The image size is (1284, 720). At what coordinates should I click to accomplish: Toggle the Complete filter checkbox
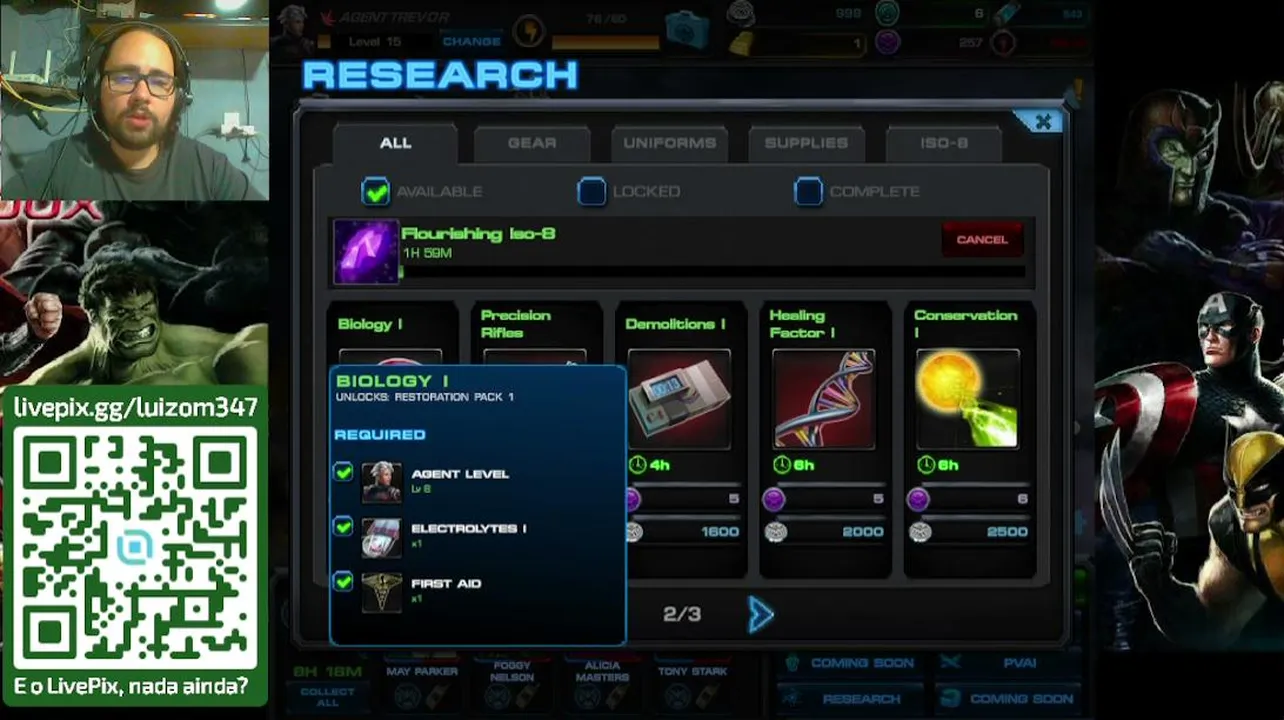click(808, 191)
